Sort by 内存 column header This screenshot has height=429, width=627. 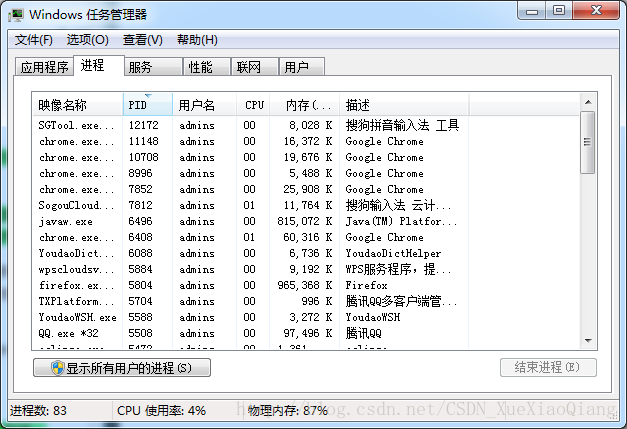[x=305, y=105]
